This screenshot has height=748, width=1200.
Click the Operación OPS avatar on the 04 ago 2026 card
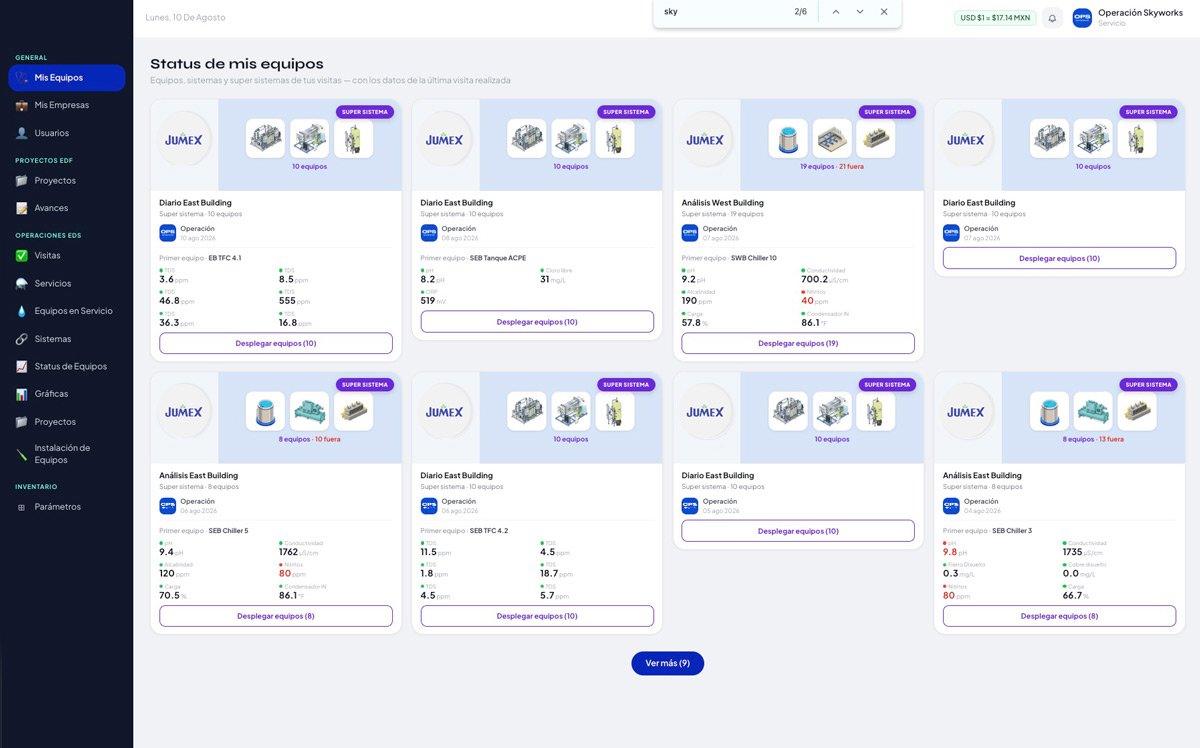pos(950,506)
